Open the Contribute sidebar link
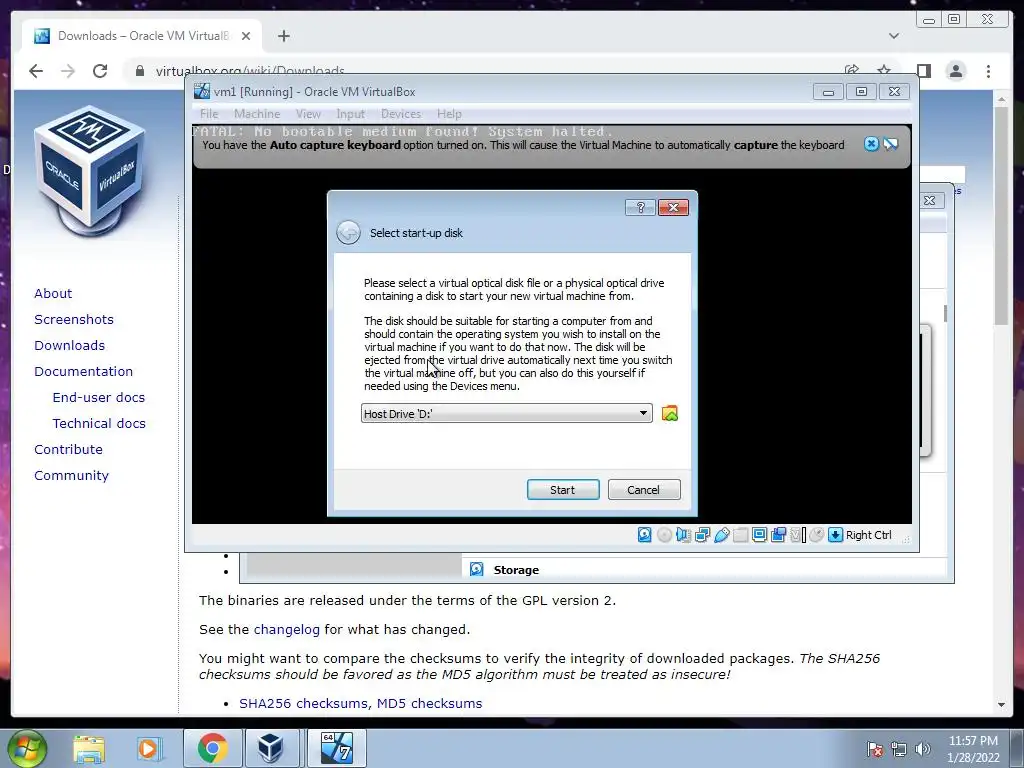This screenshot has height=768, width=1024. [x=69, y=450]
